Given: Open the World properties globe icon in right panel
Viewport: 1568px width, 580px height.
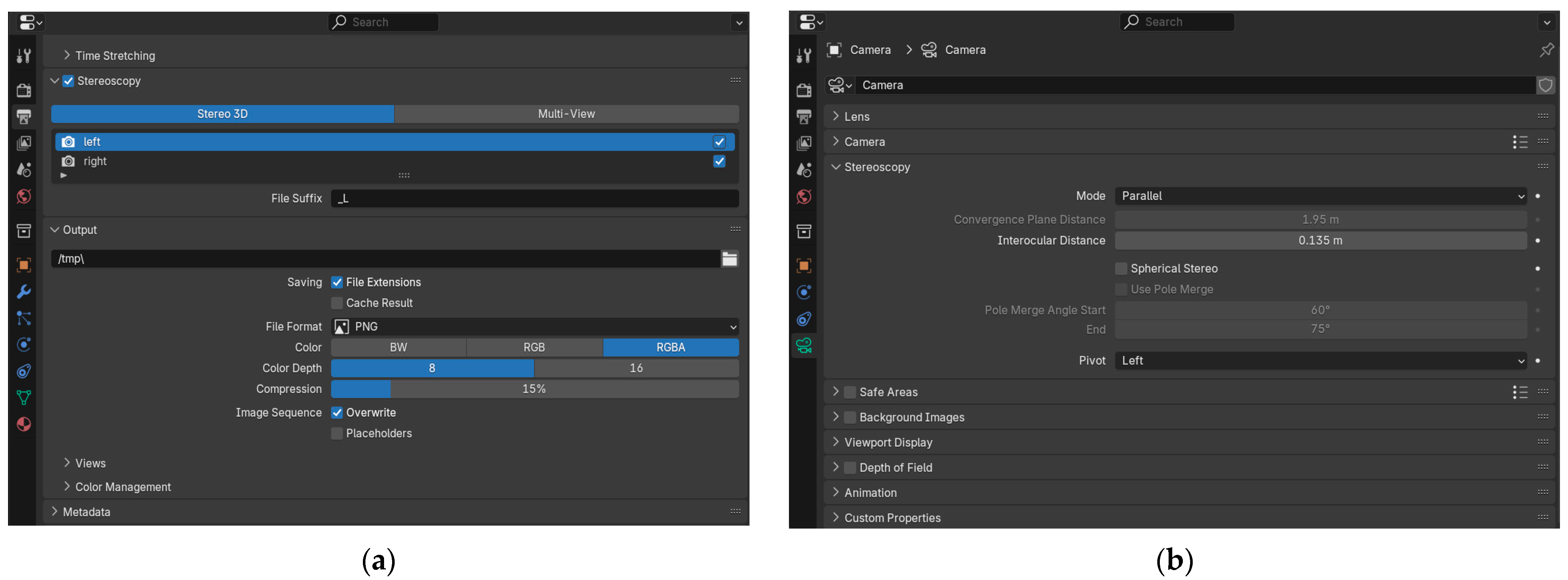Looking at the screenshot, I should (804, 196).
